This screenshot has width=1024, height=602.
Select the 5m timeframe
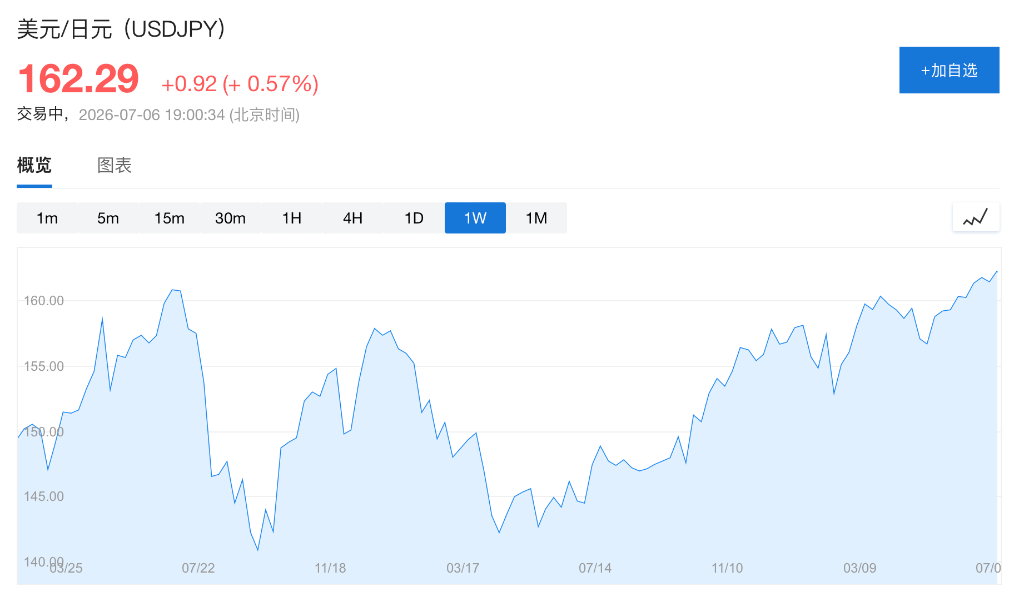(x=108, y=218)
